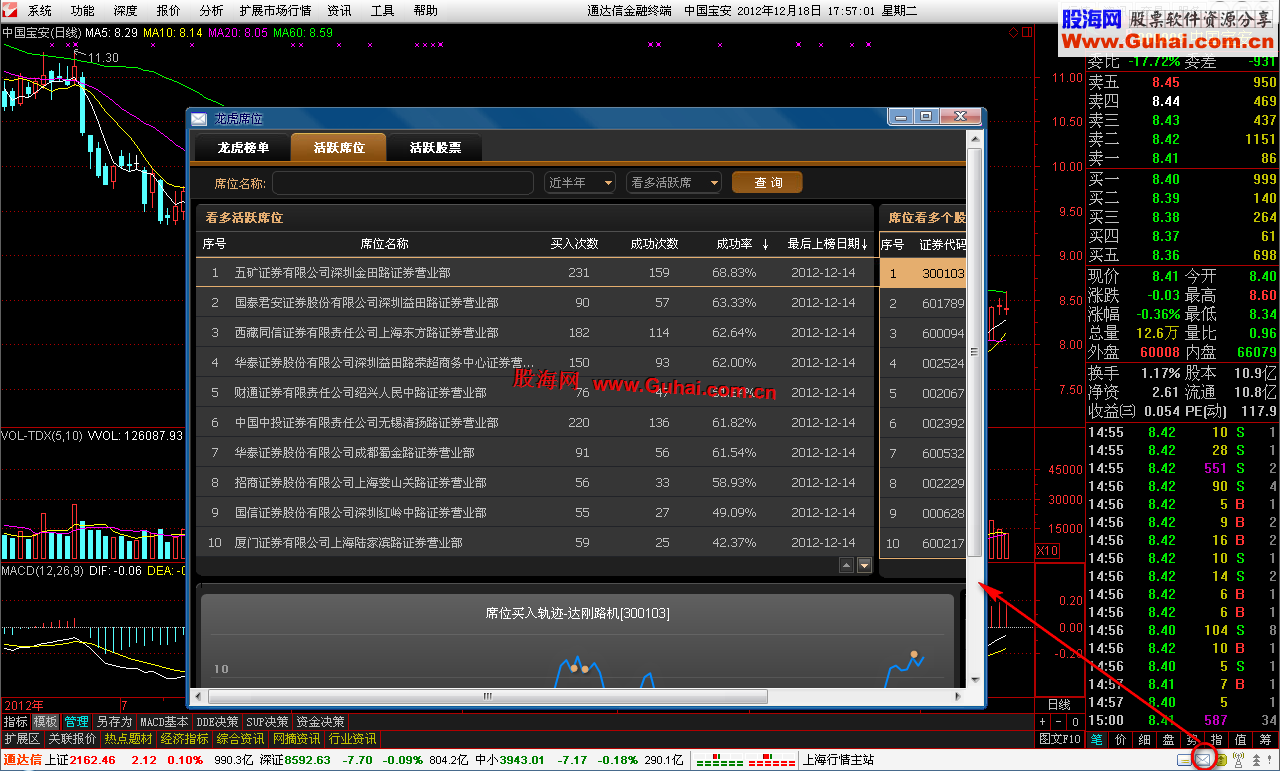This screenshot has width=1280, height=771.
Task: Open the 帮助 menu
Action: coord(426,11)
